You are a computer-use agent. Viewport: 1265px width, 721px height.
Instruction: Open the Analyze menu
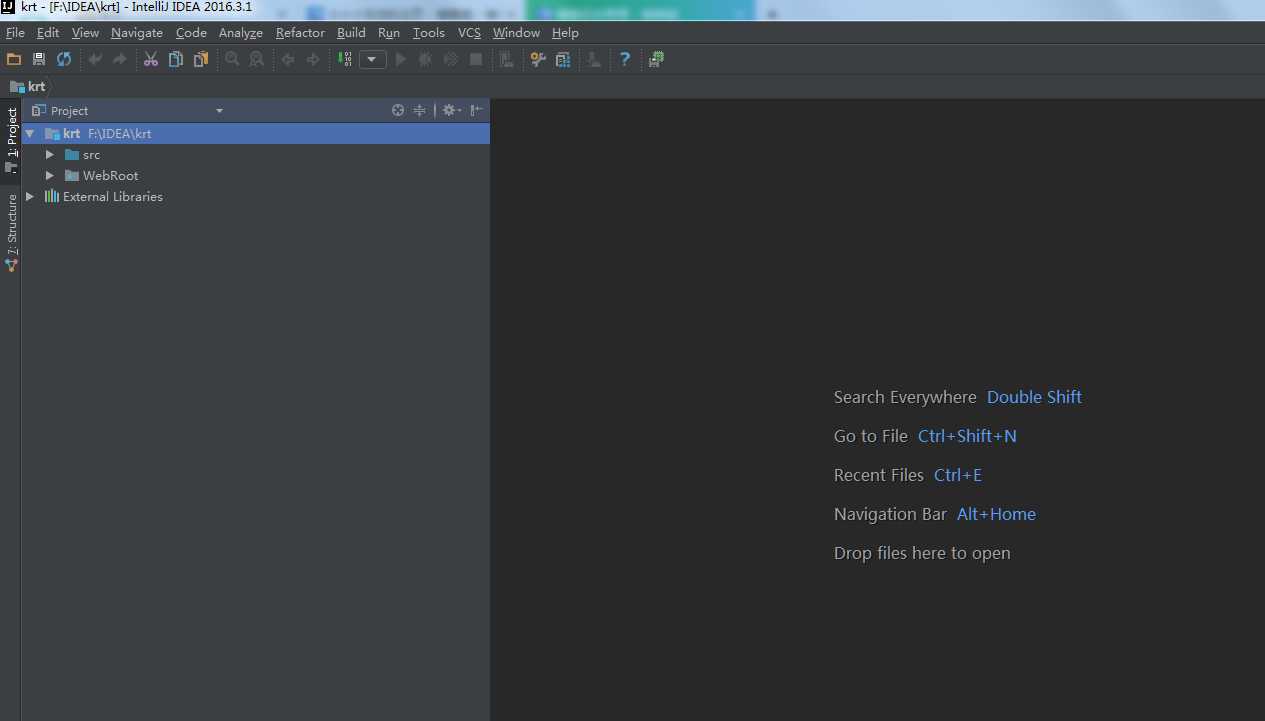(x=241, y=33)
